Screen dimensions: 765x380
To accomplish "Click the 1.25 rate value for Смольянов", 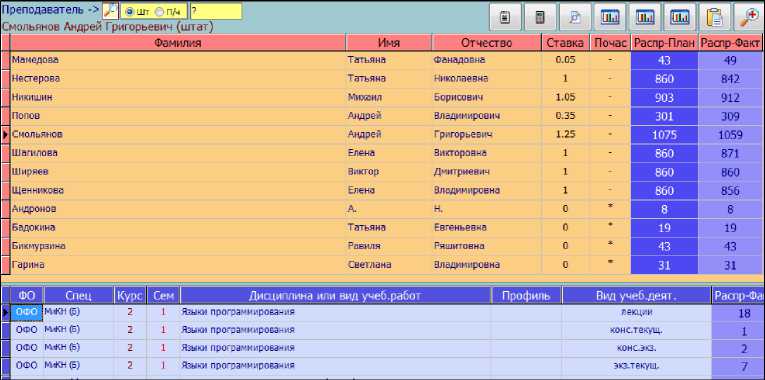I will point(565,134).
